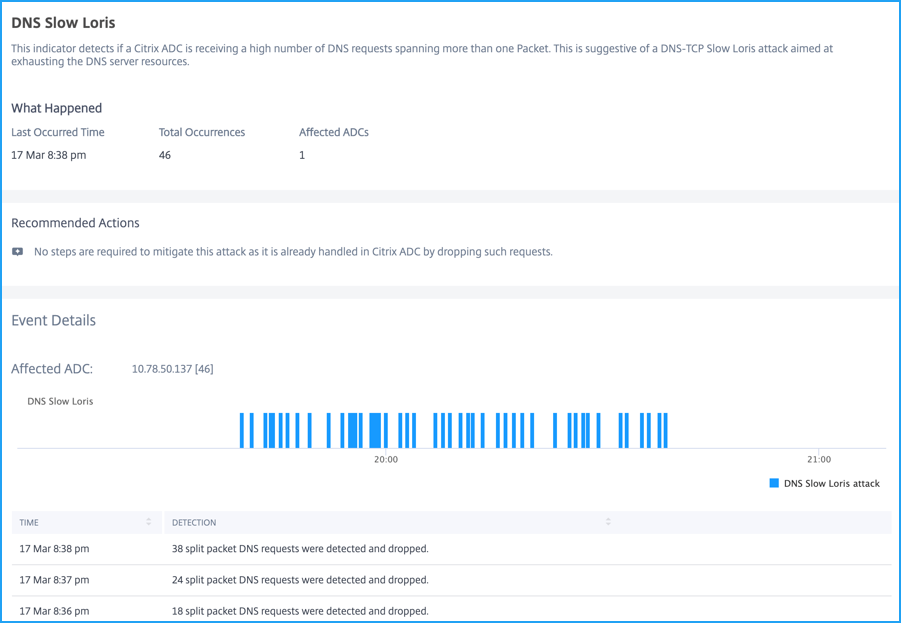The width and height of the screenshot is (901, 623).
Task: Sort by the TIME column arrows
Action: point(149,522)
